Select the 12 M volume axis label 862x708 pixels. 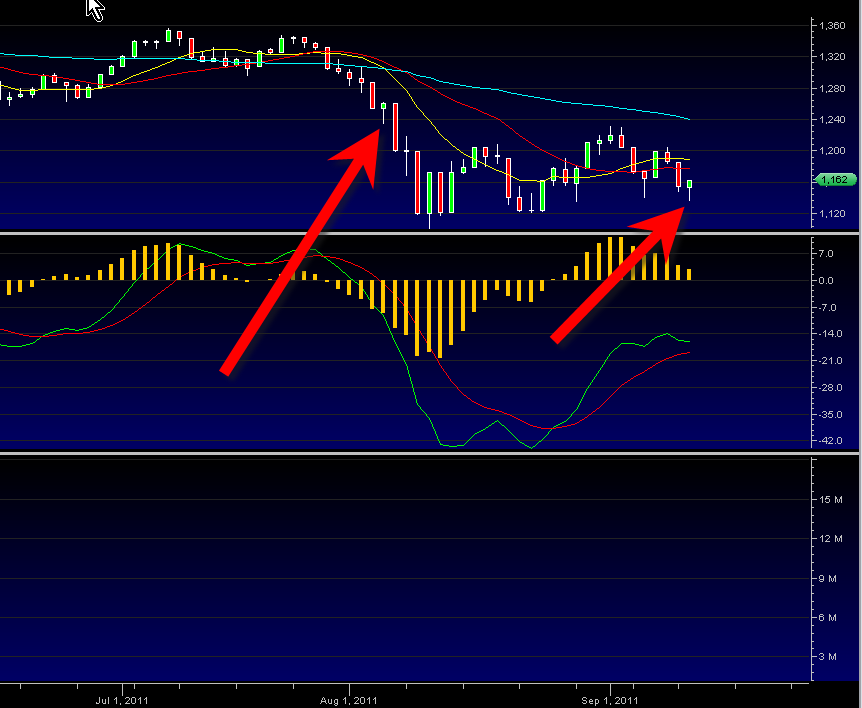click(831, 539)
